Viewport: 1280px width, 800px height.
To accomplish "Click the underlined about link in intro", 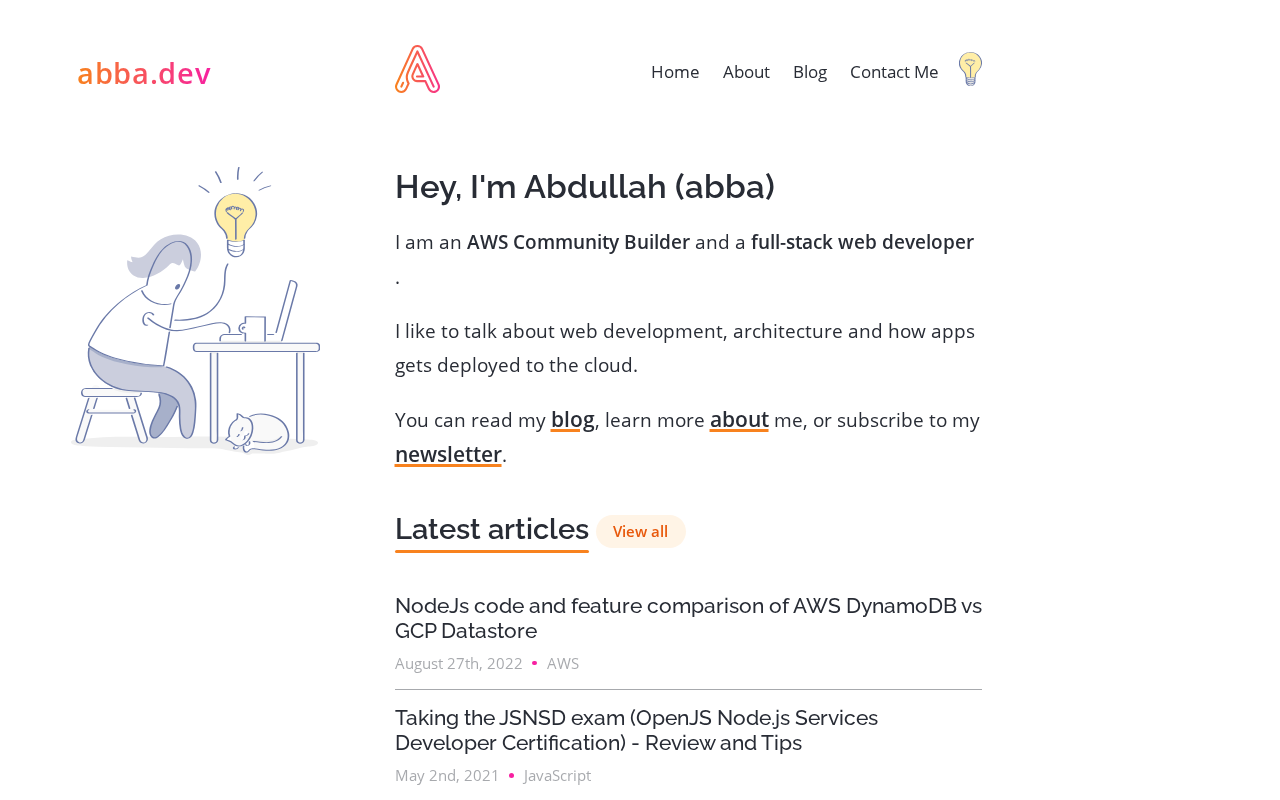I will pos(739,420).
